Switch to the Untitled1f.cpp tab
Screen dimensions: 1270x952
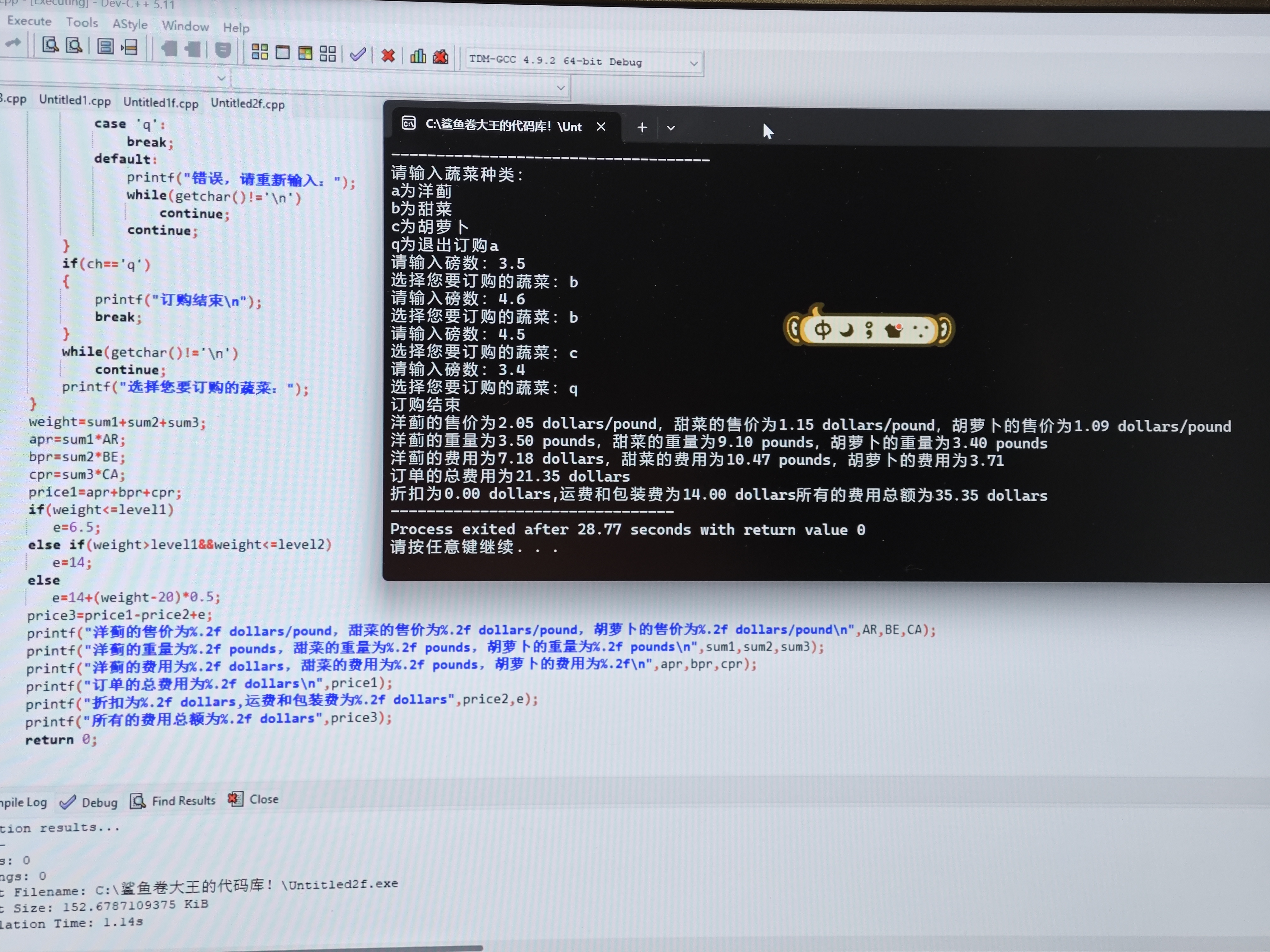coord(160,103)
